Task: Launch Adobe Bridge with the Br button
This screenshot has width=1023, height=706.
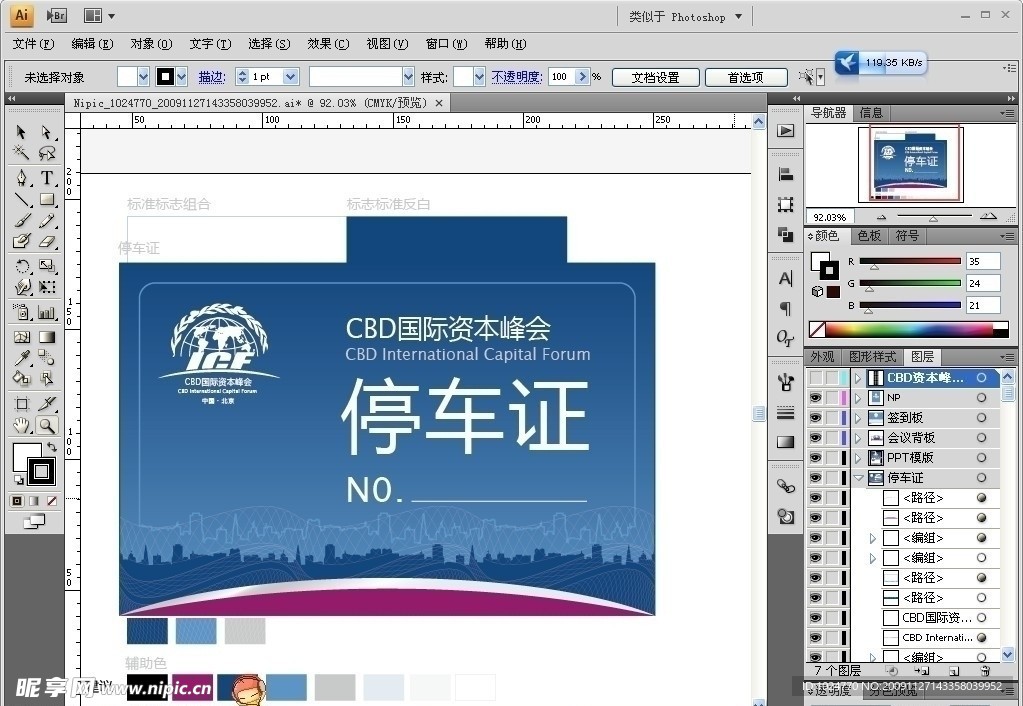Action: 57,16
